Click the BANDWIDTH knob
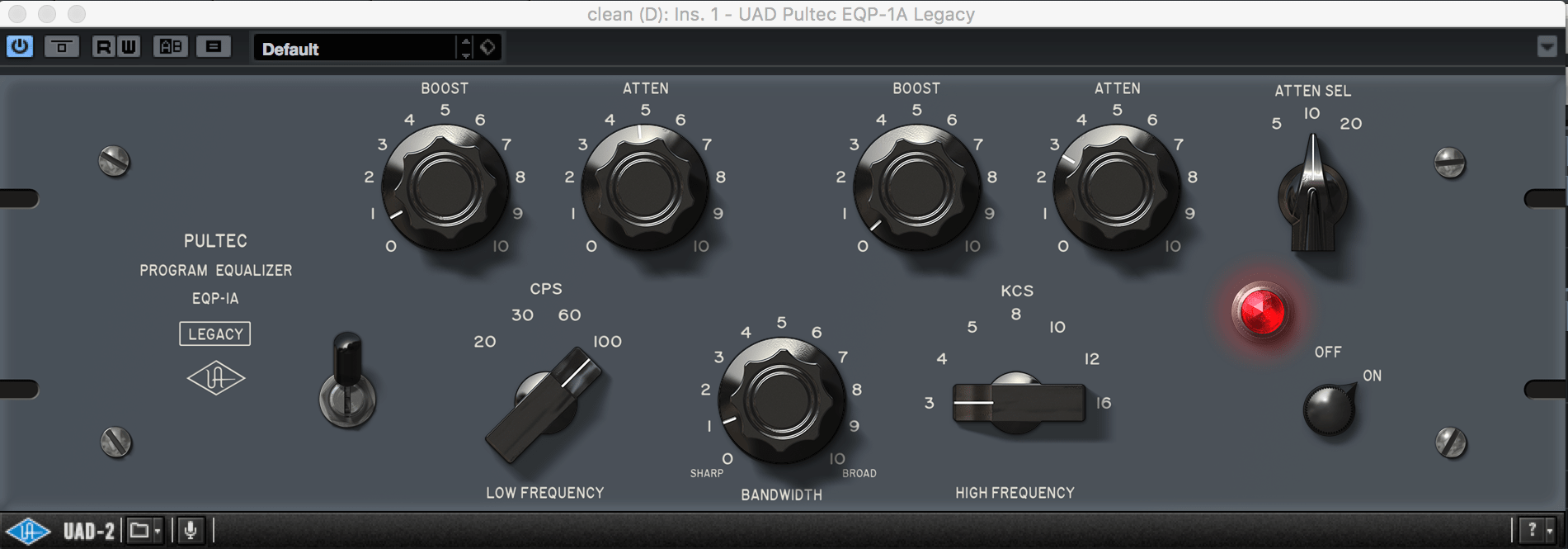Image resolution: width=1568 pixels, height=549 pixels. pyautogui.click(x=781, y=400)
